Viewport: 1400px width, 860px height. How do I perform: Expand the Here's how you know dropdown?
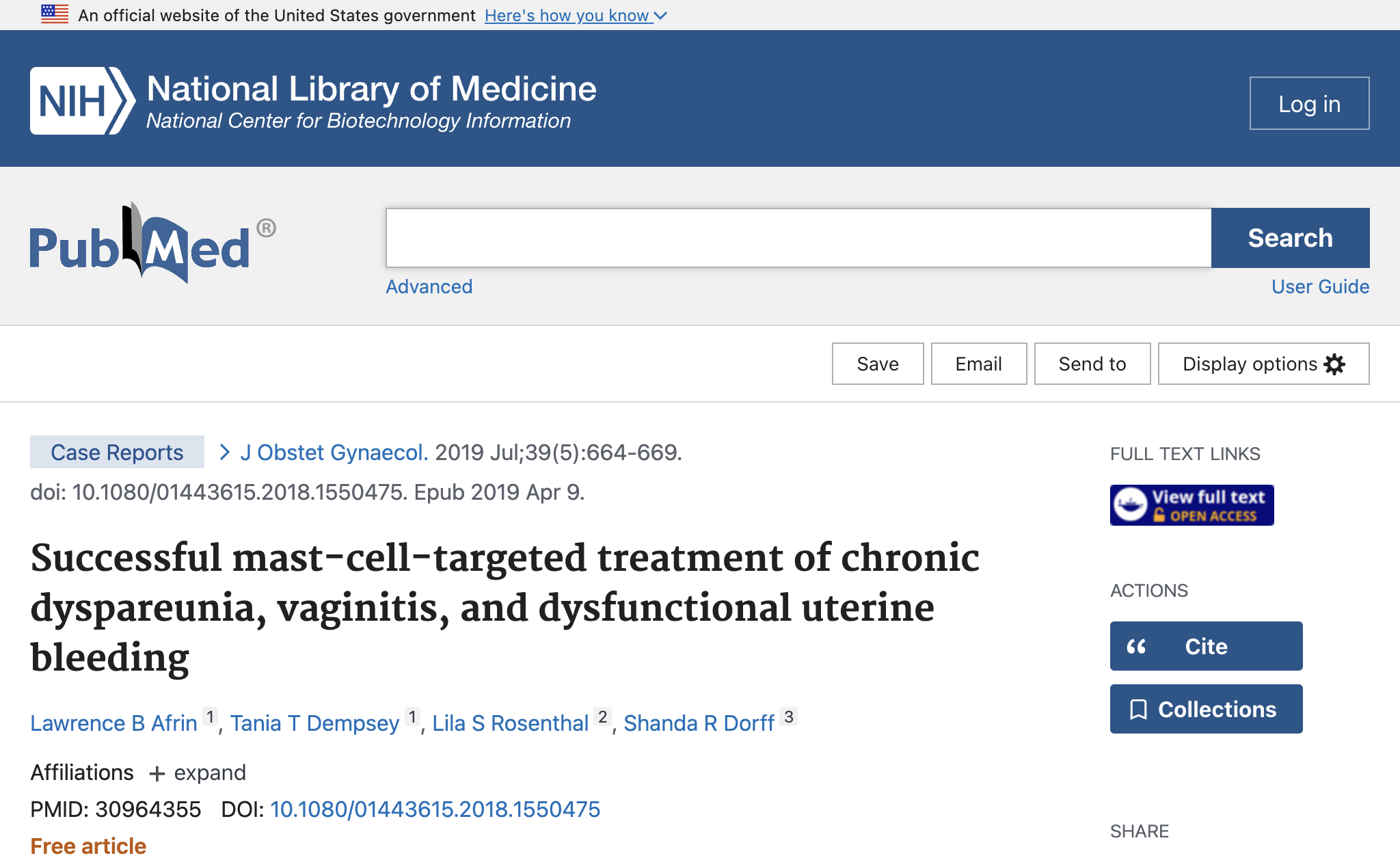(x=576, y=15)
